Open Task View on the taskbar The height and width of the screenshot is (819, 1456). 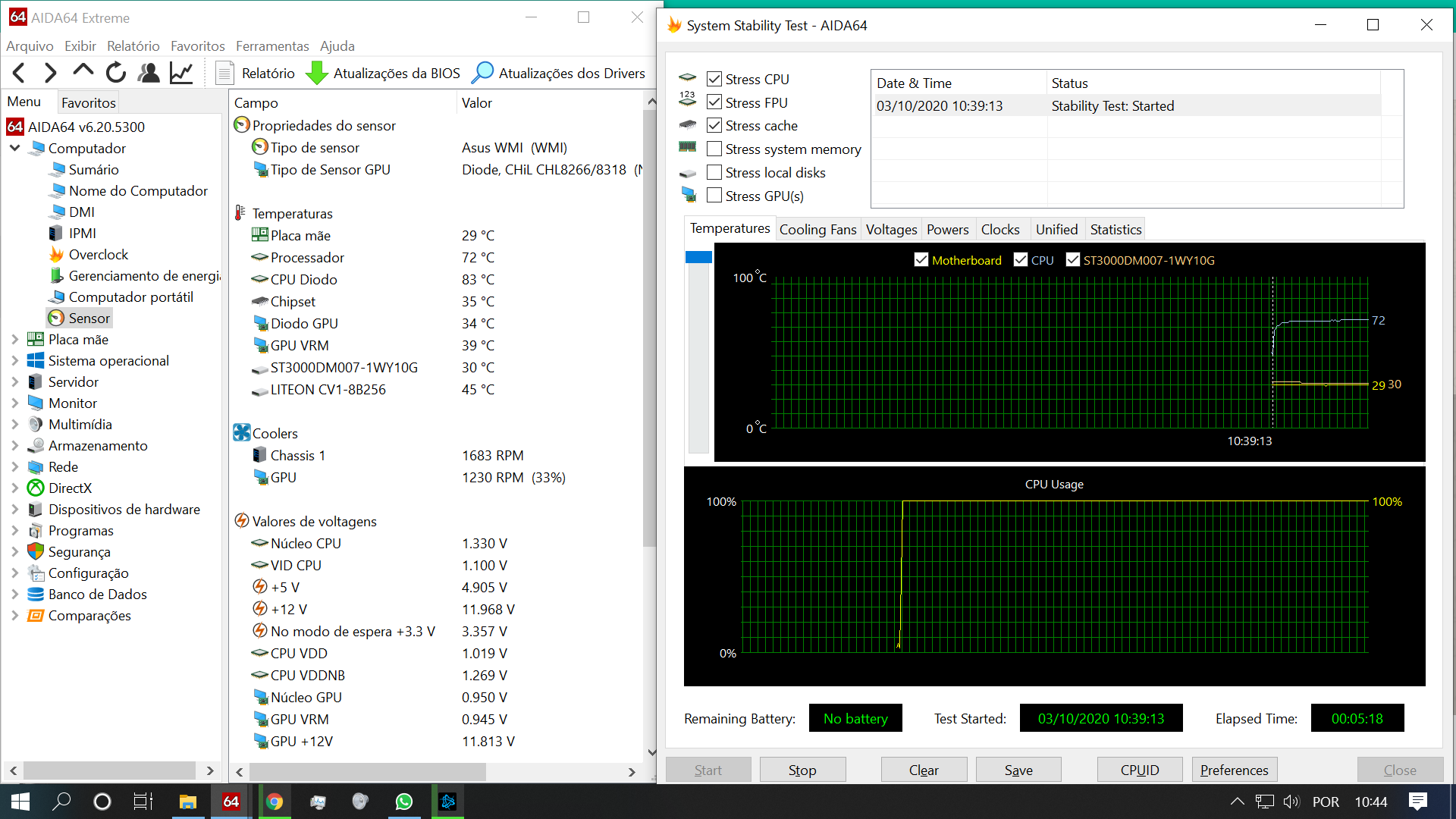pyautogui.click(x=143, y=802)
